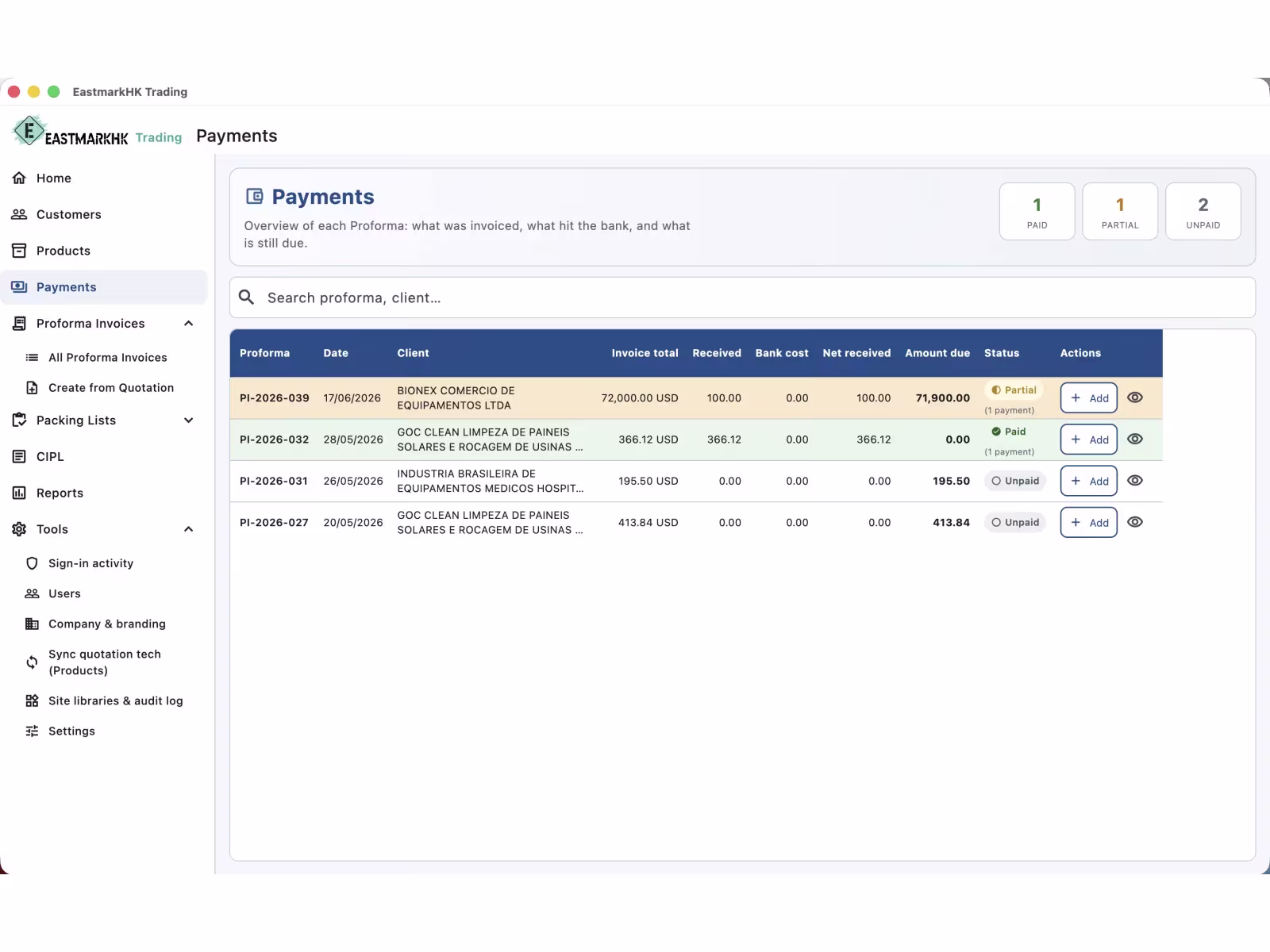Viewport: 1270px width, 952px height.
Task: Click the UNPAID summary card
Action: coord(1203,211)
